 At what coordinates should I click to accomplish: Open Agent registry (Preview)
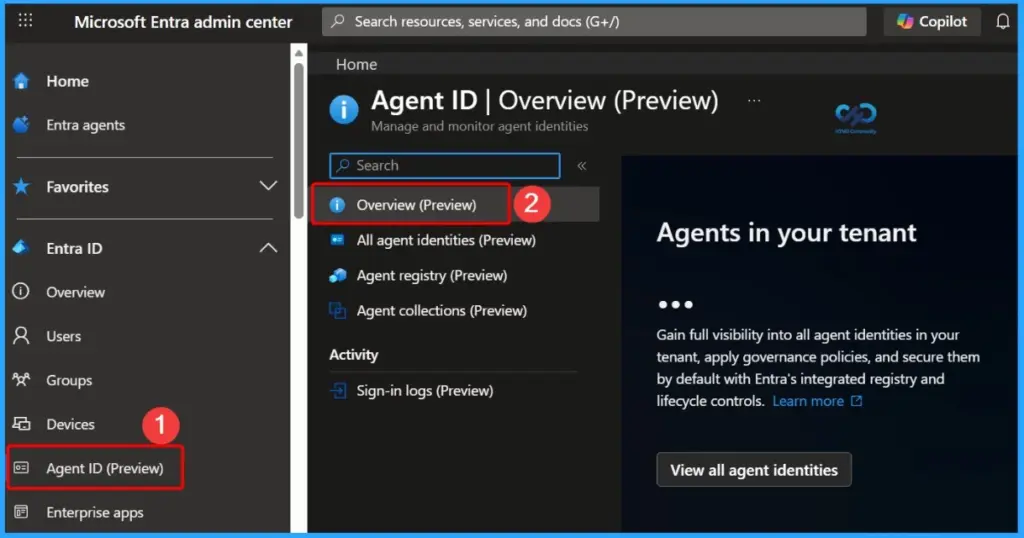432,276
